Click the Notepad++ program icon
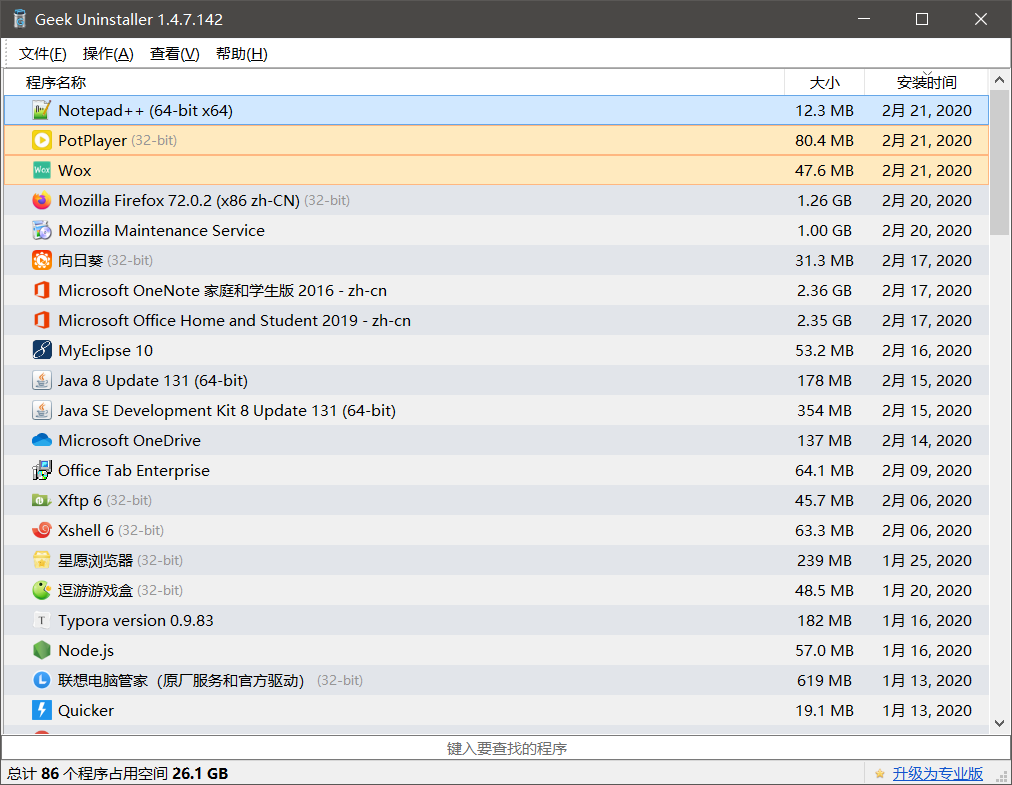1012x785 pixels. (x=42, y=110)
